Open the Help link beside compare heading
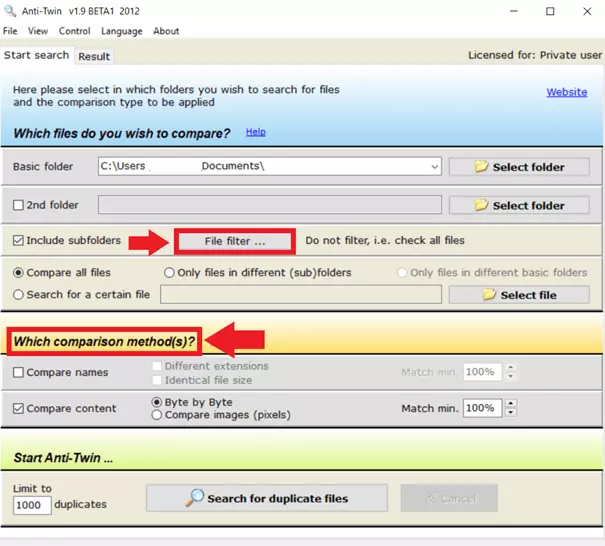Screen dimensions: 605x546 [x=255, y=132]
